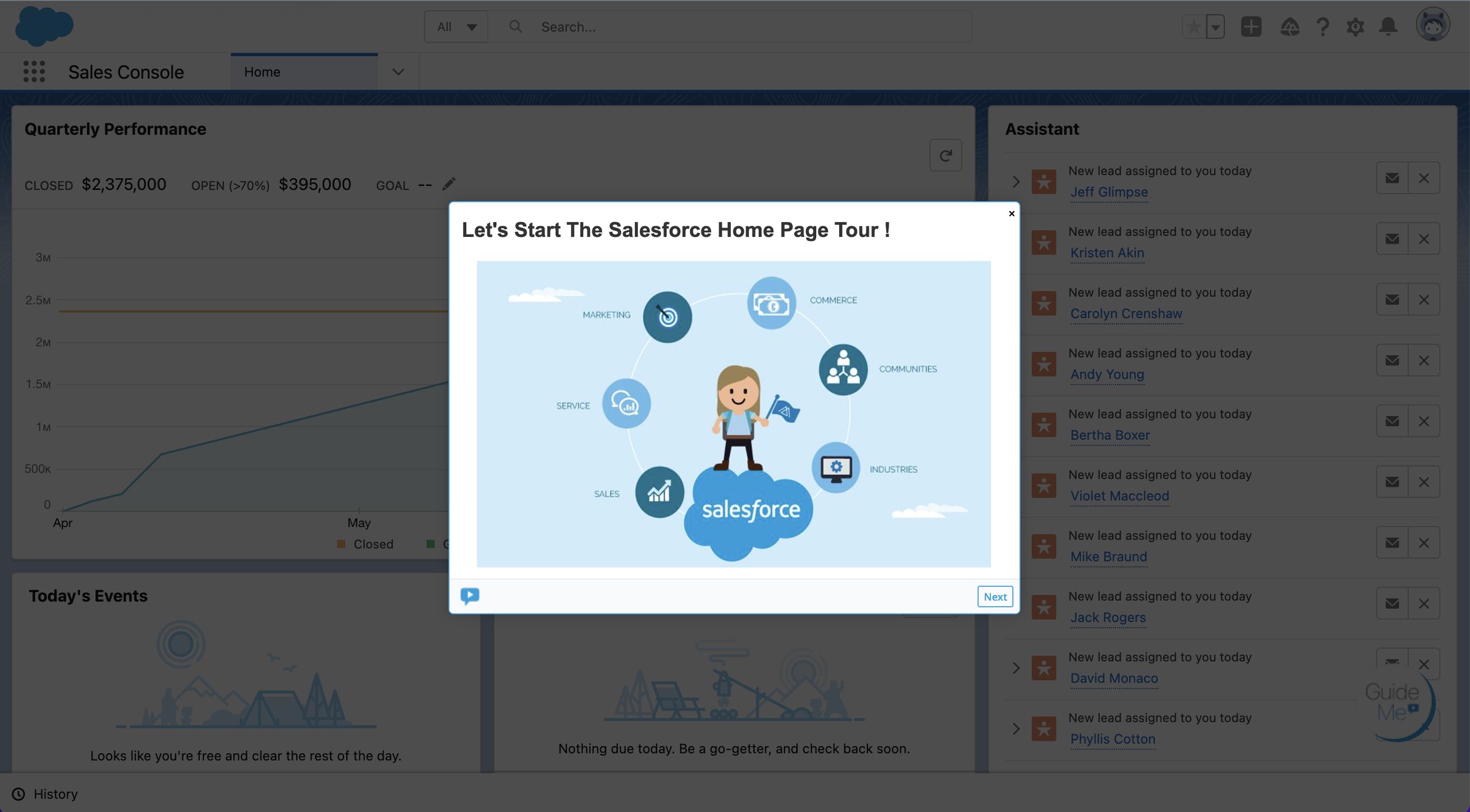Open Setup via the gear icon
This screenshot has height=812, width=1470.
click(1355, 26)
